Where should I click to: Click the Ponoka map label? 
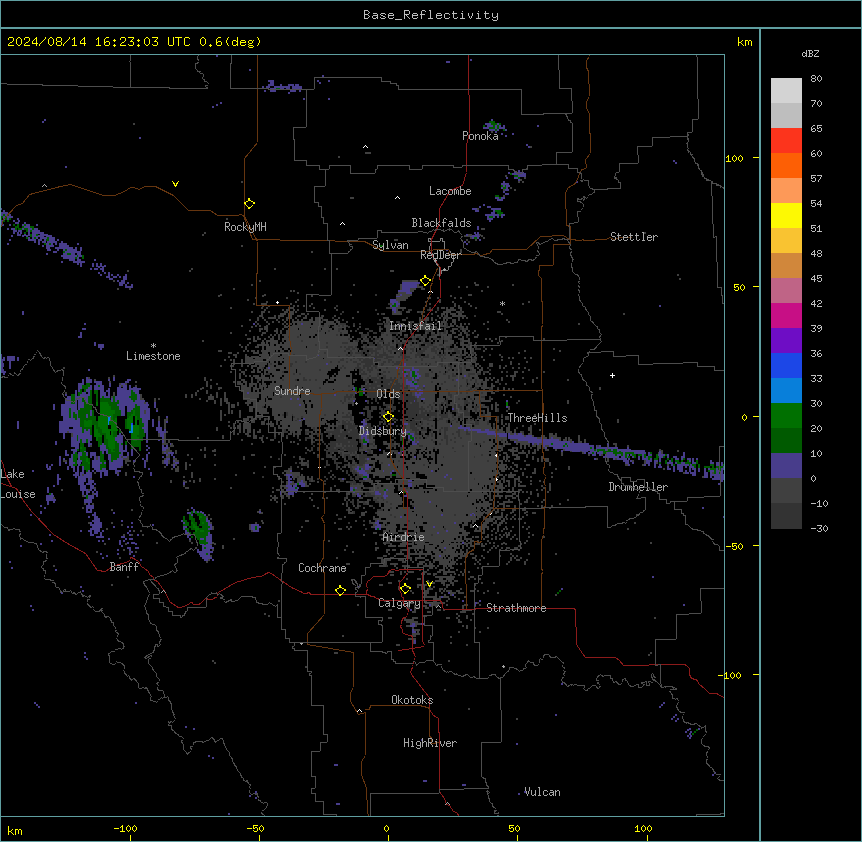[480, 136]
